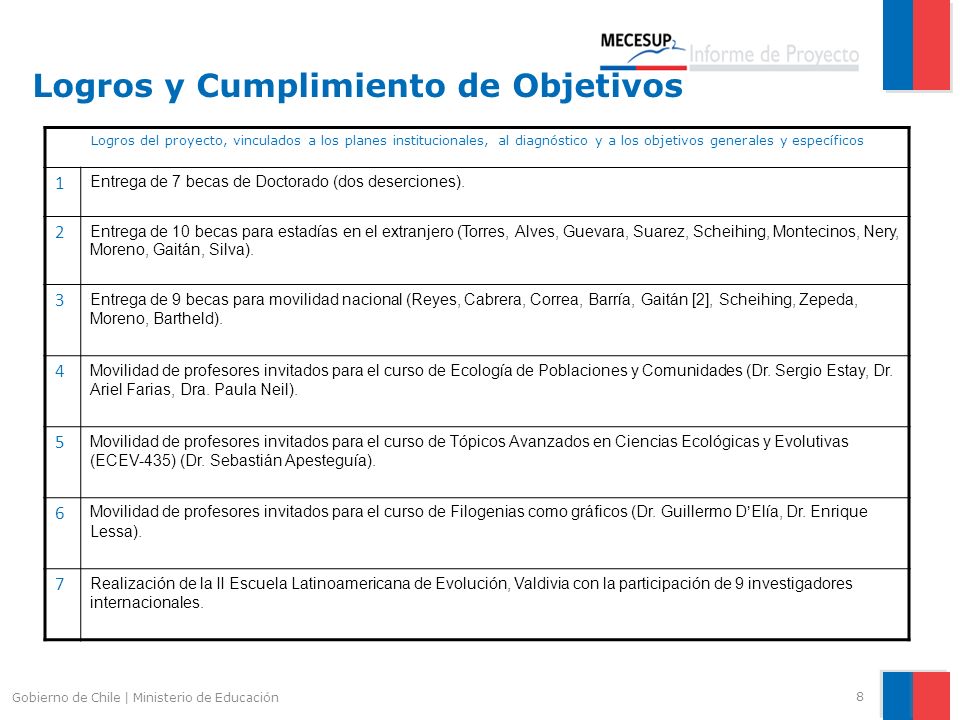Click row number 2 in the table
The width and height of the screenshot is (960, 720).
click(x=60, y=233)
